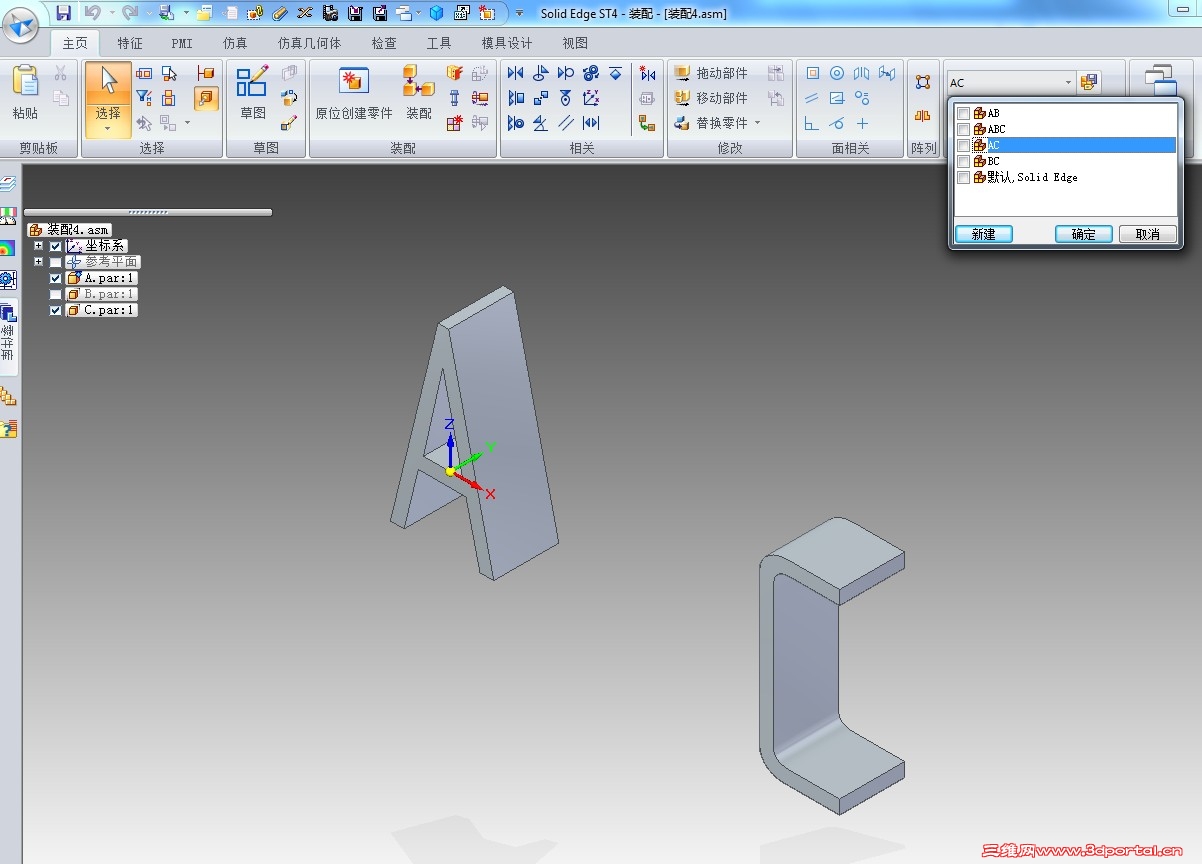This screenshot has width=1202, height=864.
Task: Click the blue 3D box icon in quick access toolbar
Action: [x=437, y=13]
